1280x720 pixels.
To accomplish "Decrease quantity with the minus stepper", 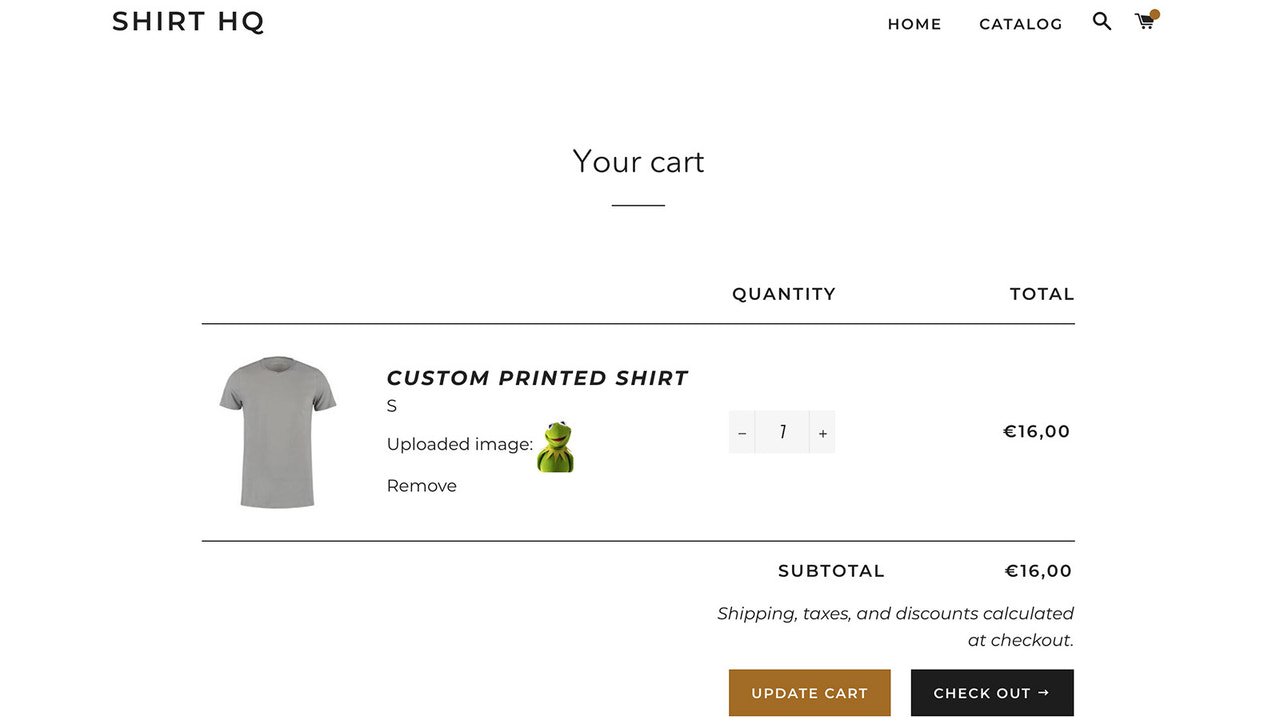I will [741, 432].
